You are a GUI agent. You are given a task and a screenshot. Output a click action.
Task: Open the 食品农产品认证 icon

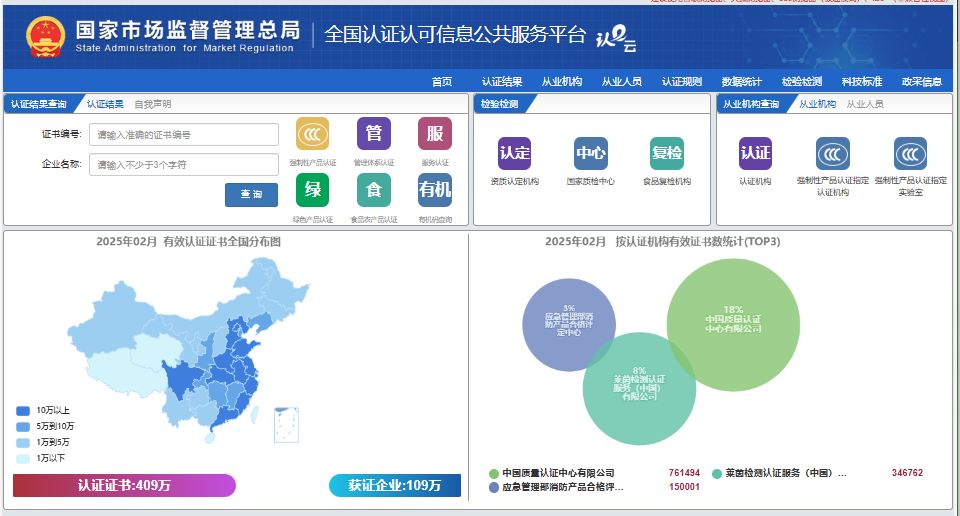pyautogui.click(x=374, y=190)
